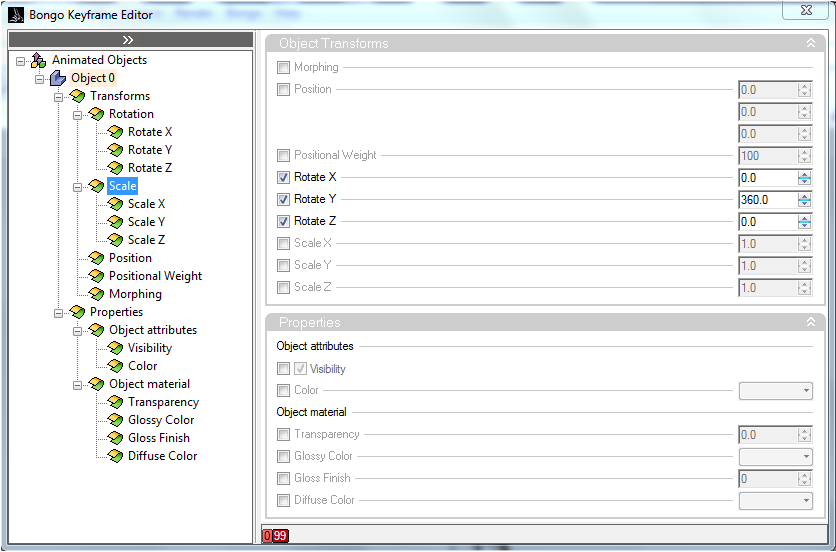Screen dimensions: 836x552
Task: Open the Glossy Color dropdown
Action: point(776,457)
